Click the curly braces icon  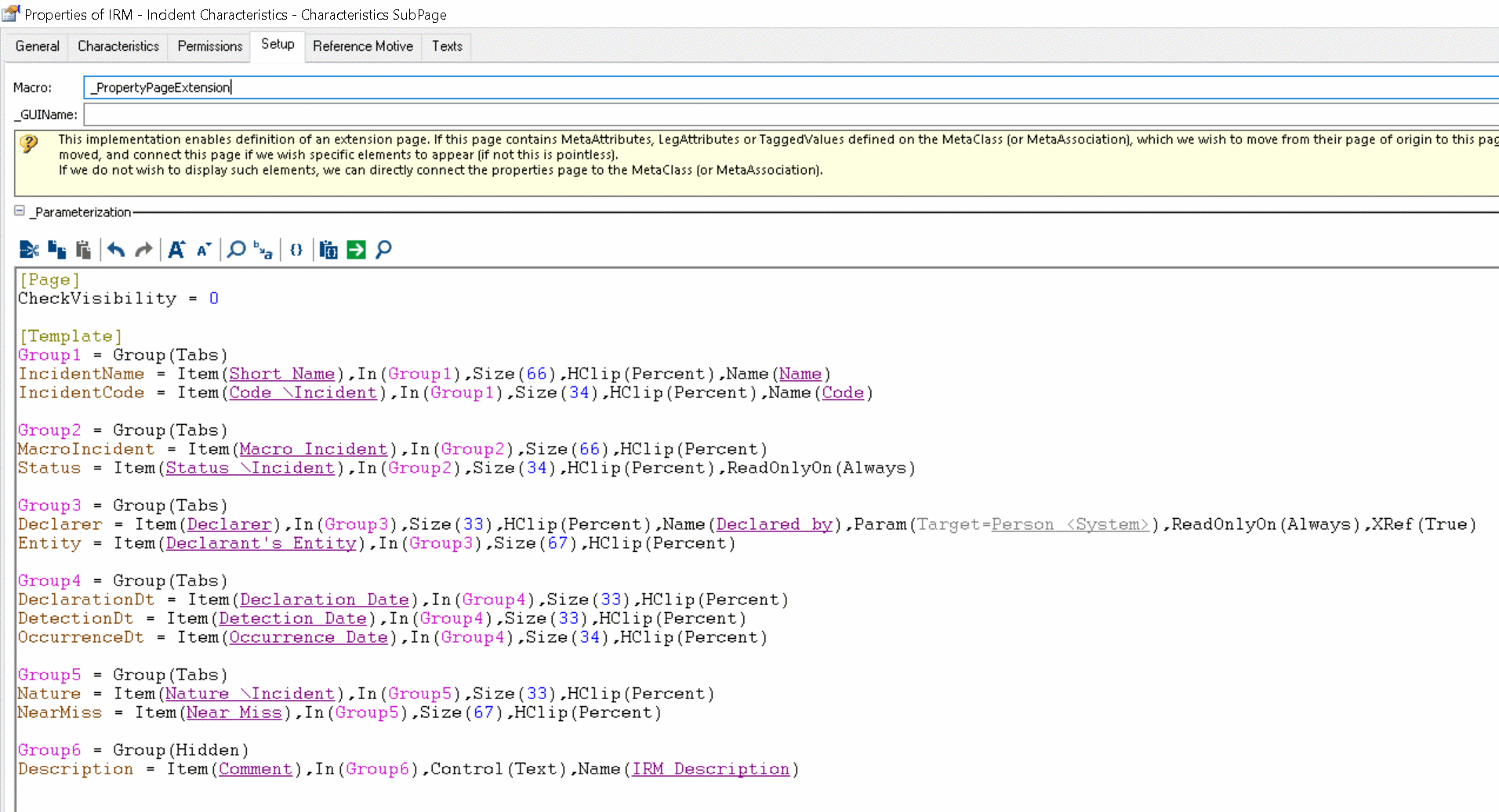[x=296, y=250]
